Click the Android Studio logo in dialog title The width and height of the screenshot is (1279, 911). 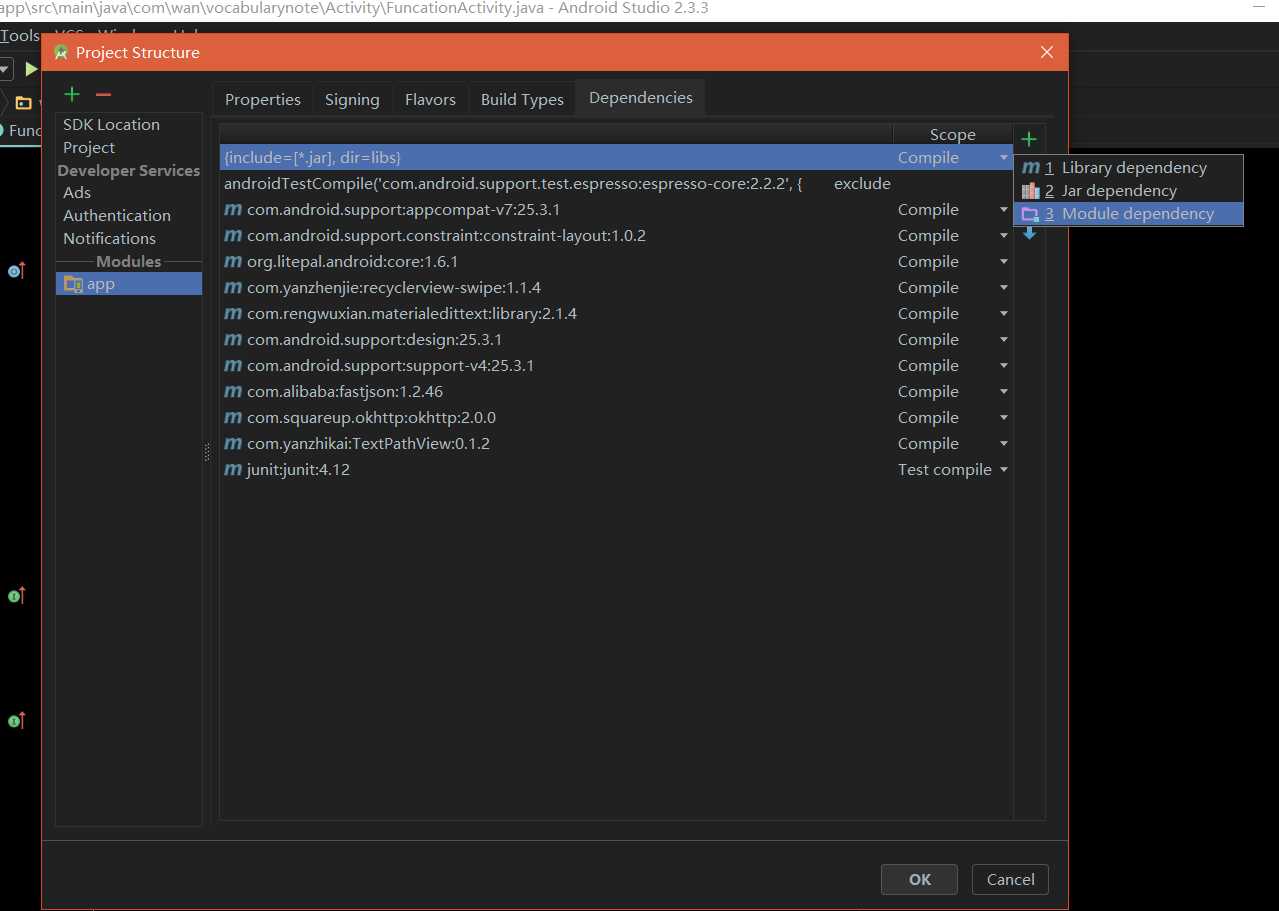pyautogui.click(x=61, y=52)
